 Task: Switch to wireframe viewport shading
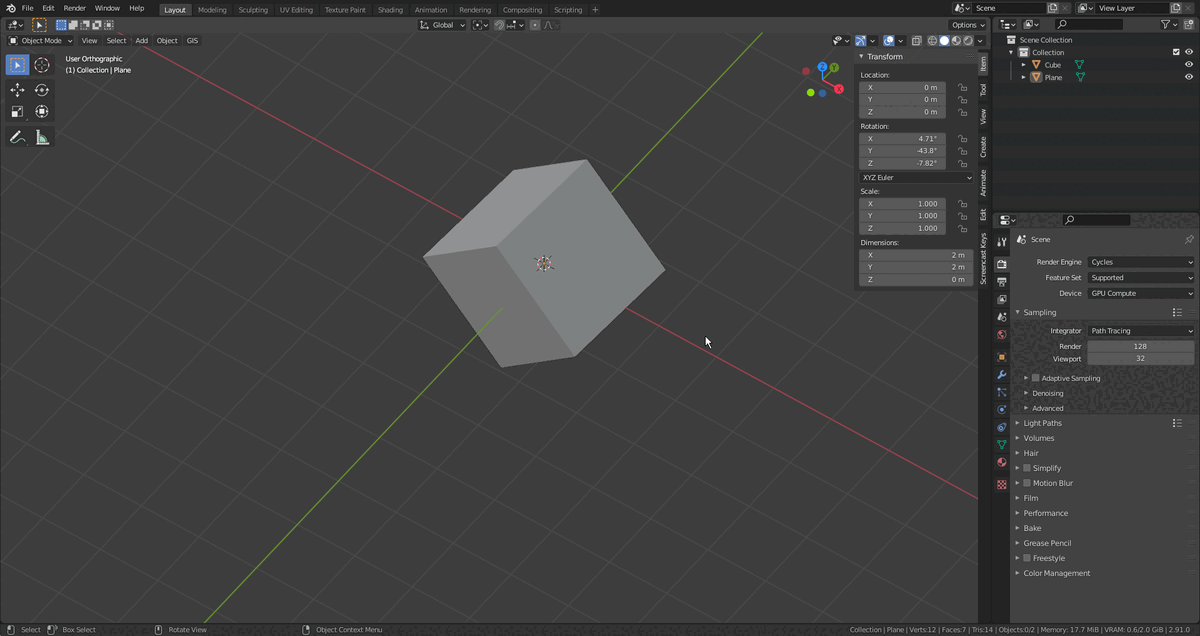click(933, 41)
